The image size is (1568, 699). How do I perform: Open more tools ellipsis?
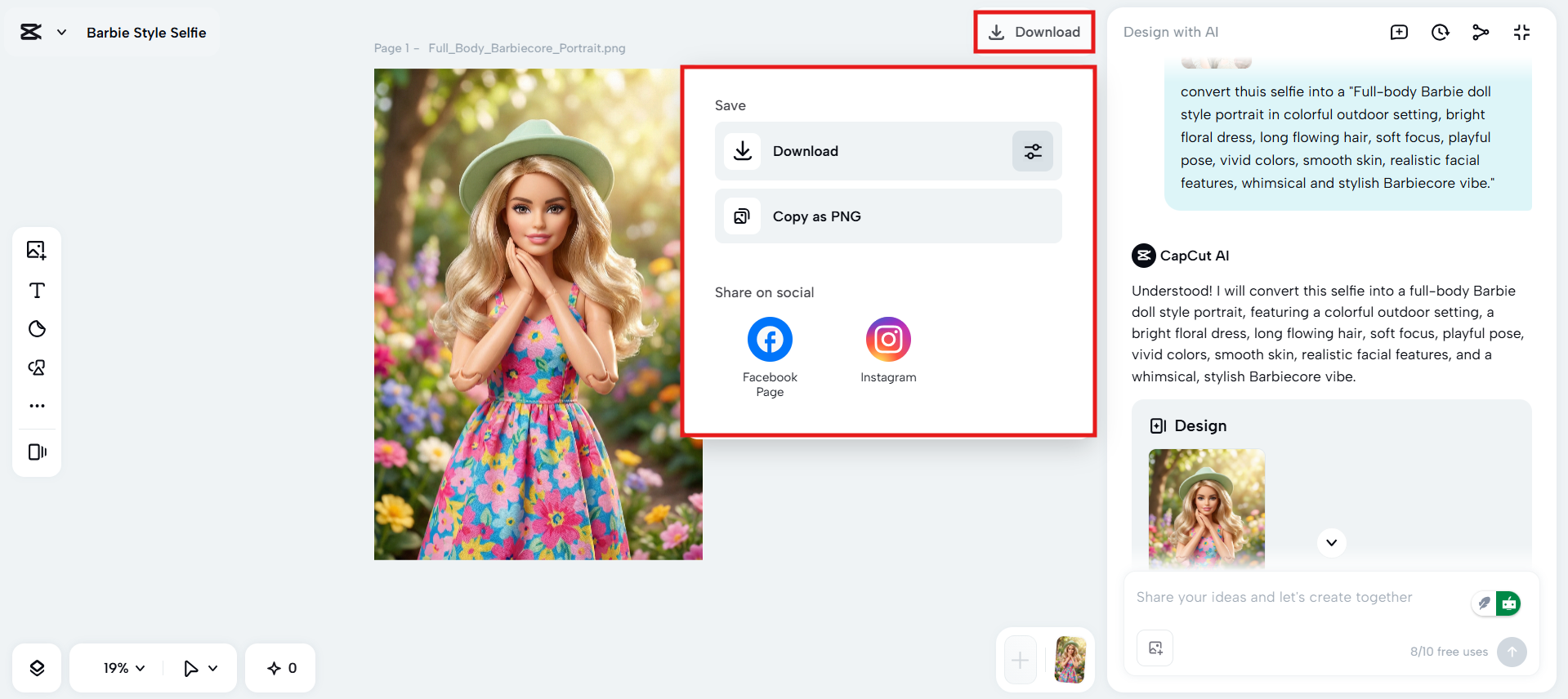37,406
